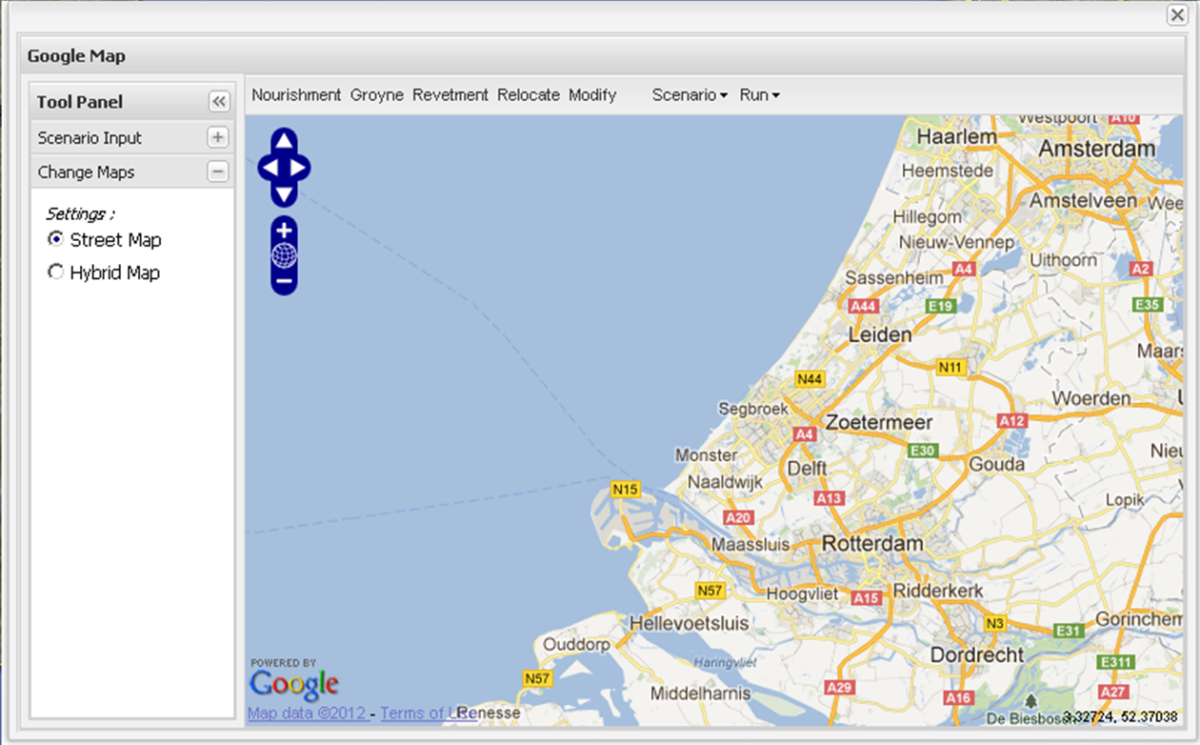The height and width of the screenshot is (745, 1200).
Task: Click the E30 road shield
Action: [922, 451]
